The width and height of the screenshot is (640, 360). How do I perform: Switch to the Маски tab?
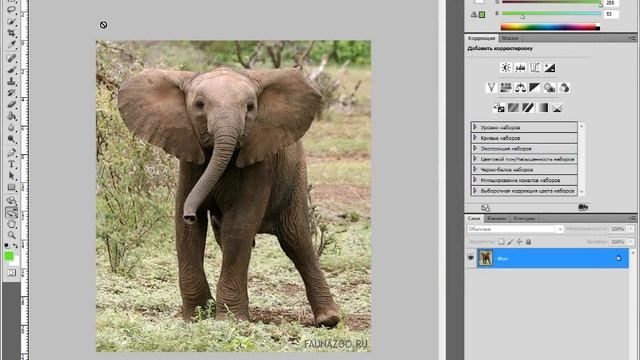pyautogui.click(x=510, y=38)
